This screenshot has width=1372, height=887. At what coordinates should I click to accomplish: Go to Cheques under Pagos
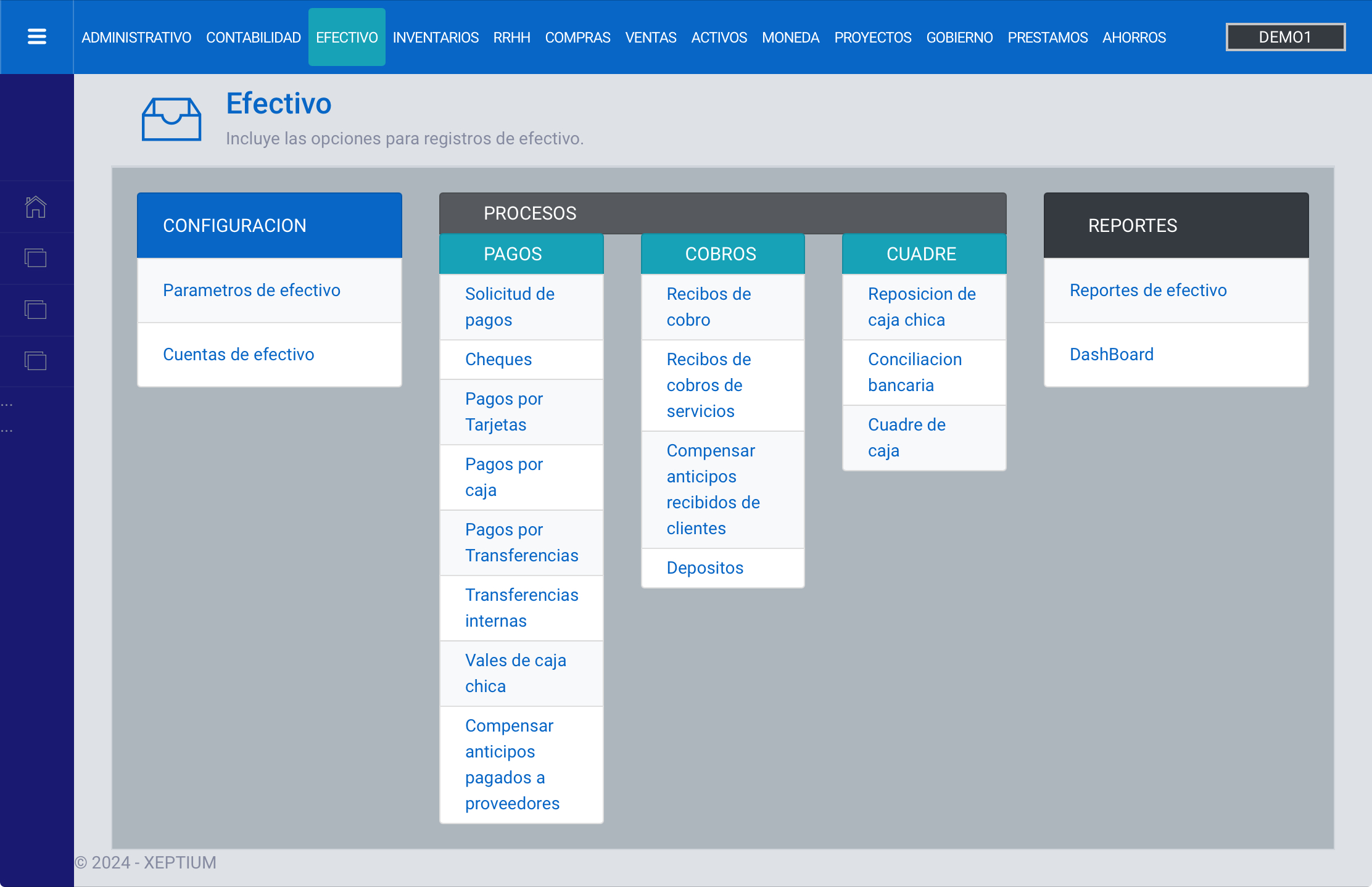click(x=498, y=359)
